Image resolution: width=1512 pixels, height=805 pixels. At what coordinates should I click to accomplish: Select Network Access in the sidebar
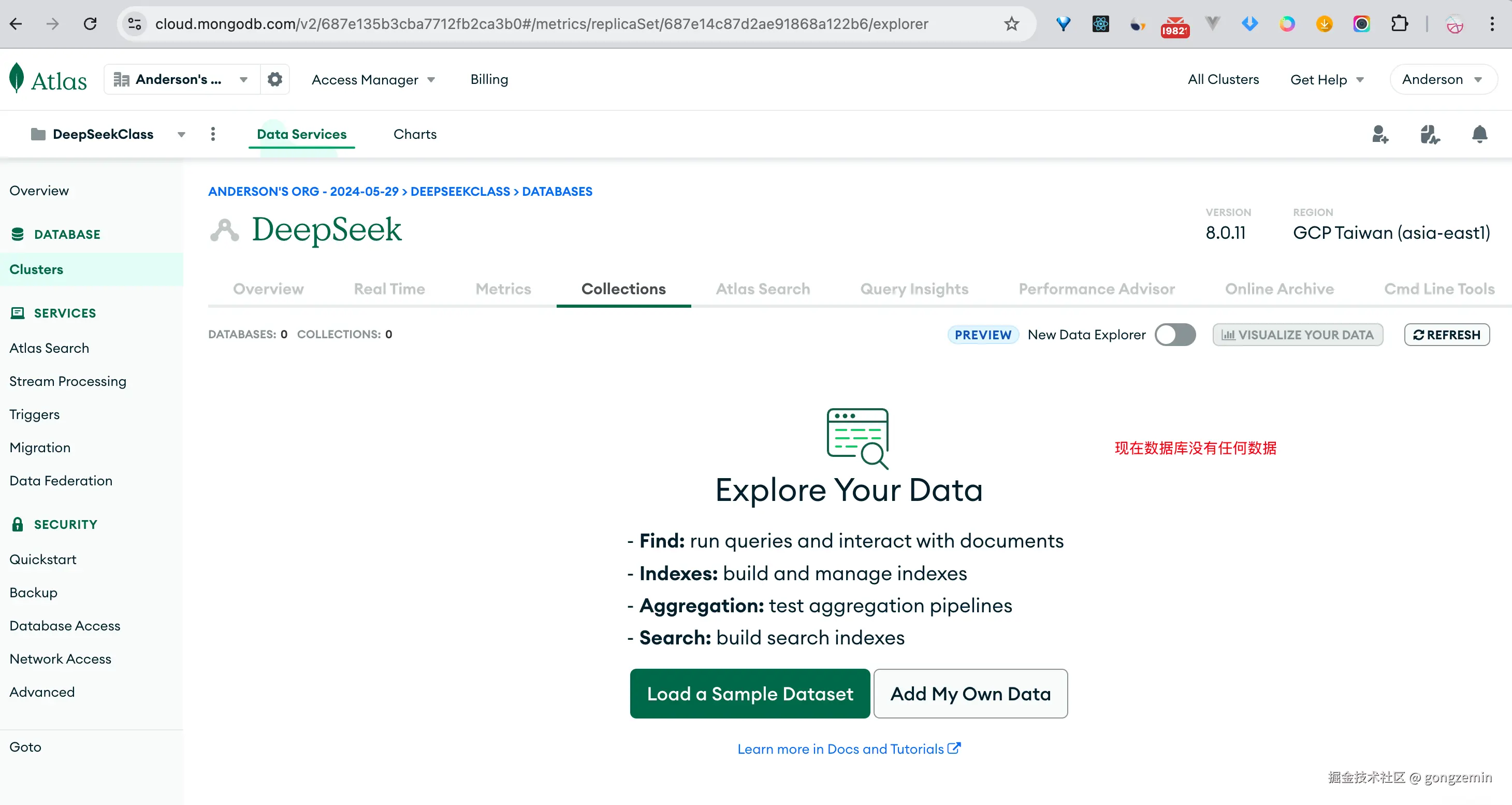[x=61, y=659]
